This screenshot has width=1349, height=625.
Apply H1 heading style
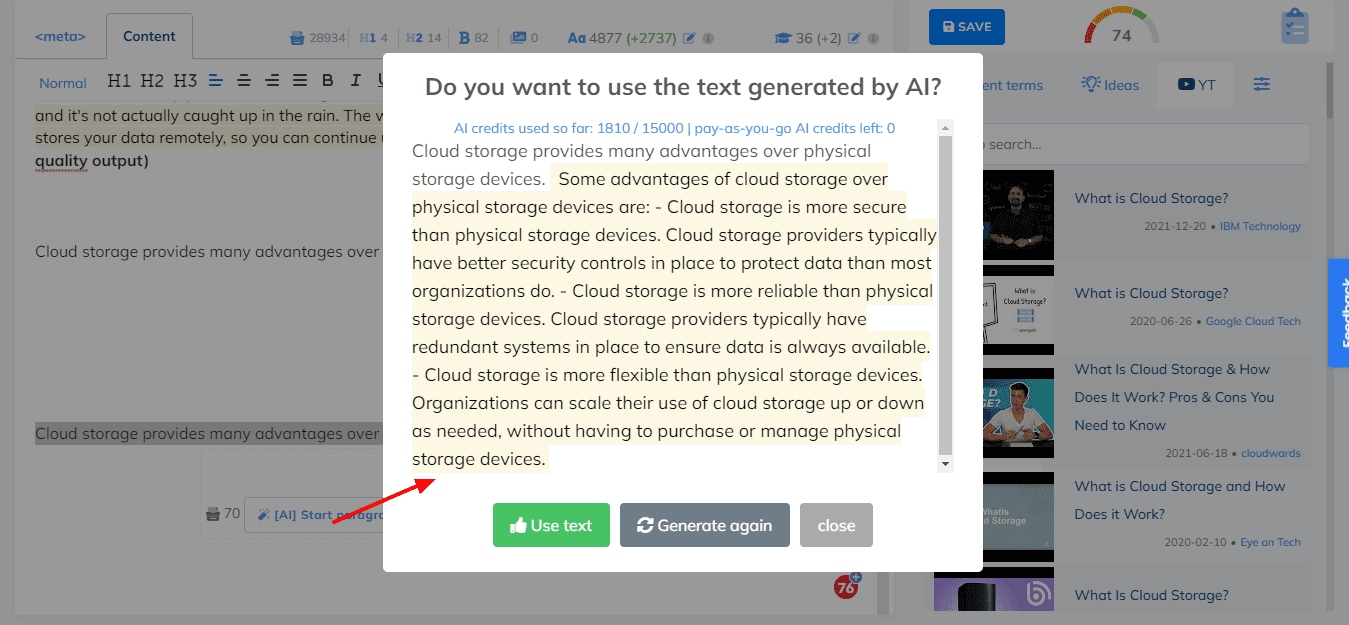[x=119, y=81]
